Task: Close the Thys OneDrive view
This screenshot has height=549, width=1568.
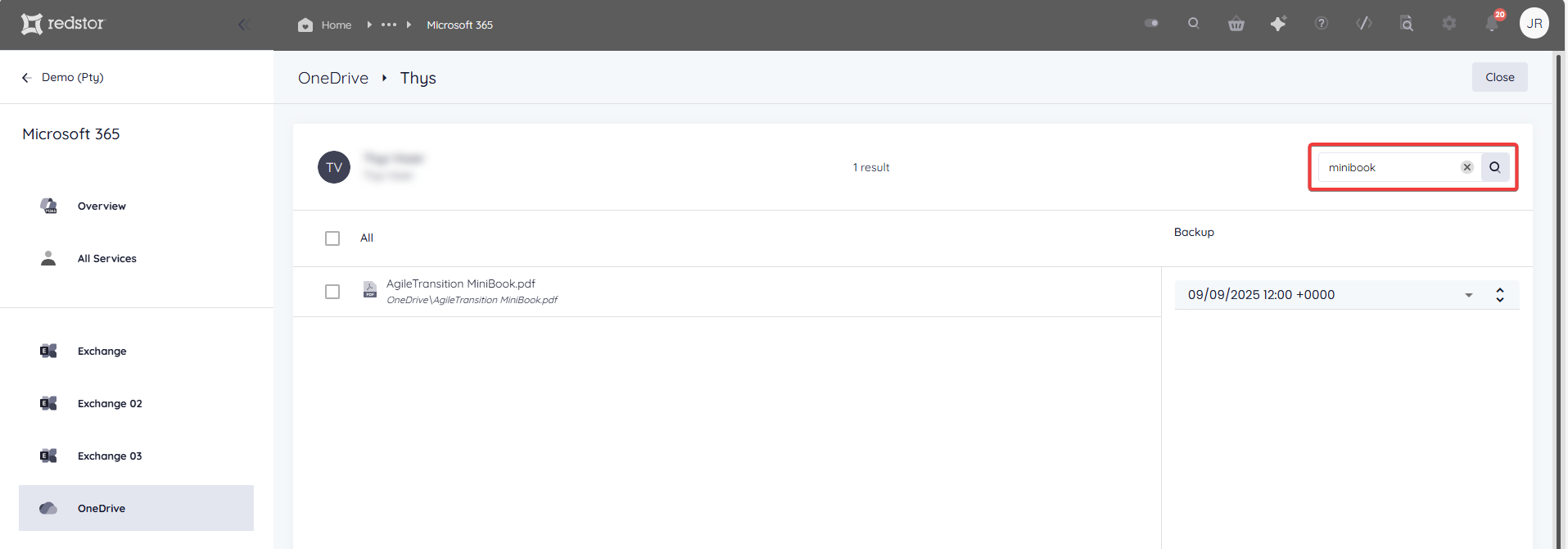Action: 1500,77
